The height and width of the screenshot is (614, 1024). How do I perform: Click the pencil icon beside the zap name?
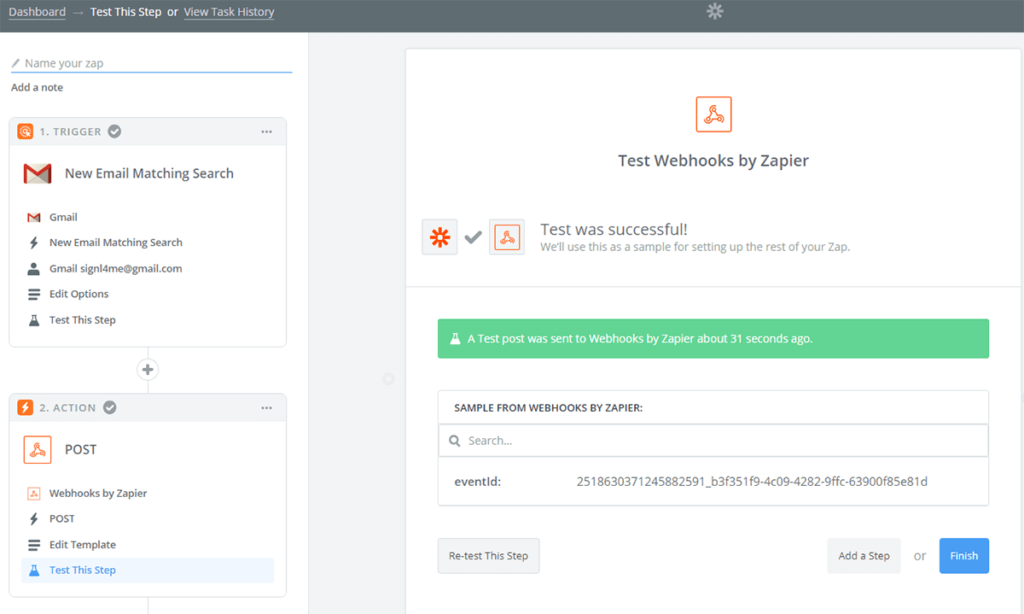click(16, 63)
